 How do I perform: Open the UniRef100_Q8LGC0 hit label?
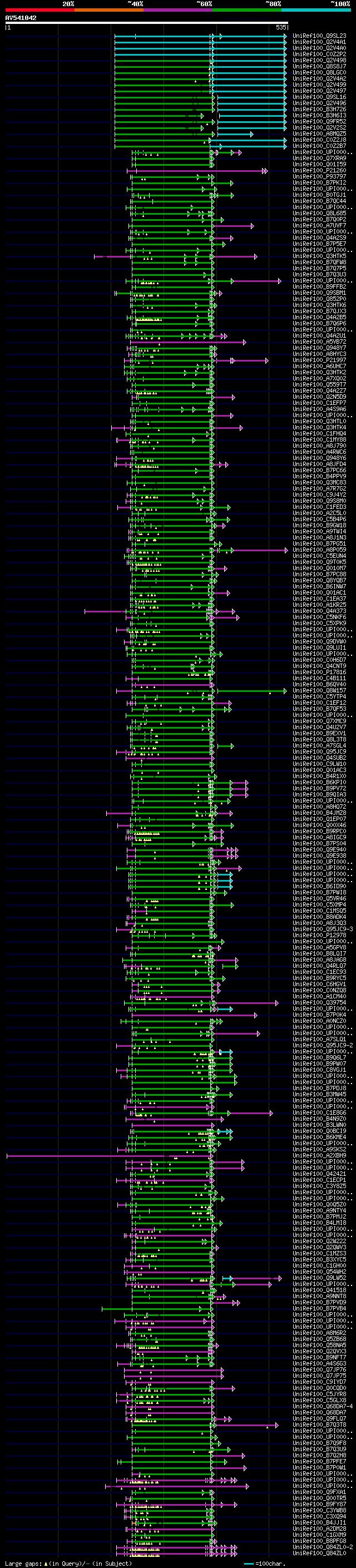[x=319, y=72]
